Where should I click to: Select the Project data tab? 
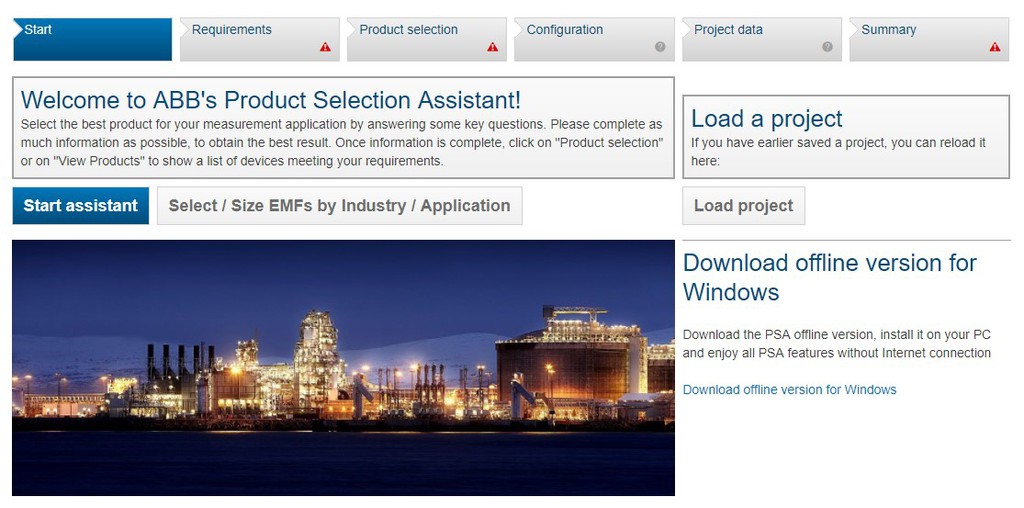(761, 39)
